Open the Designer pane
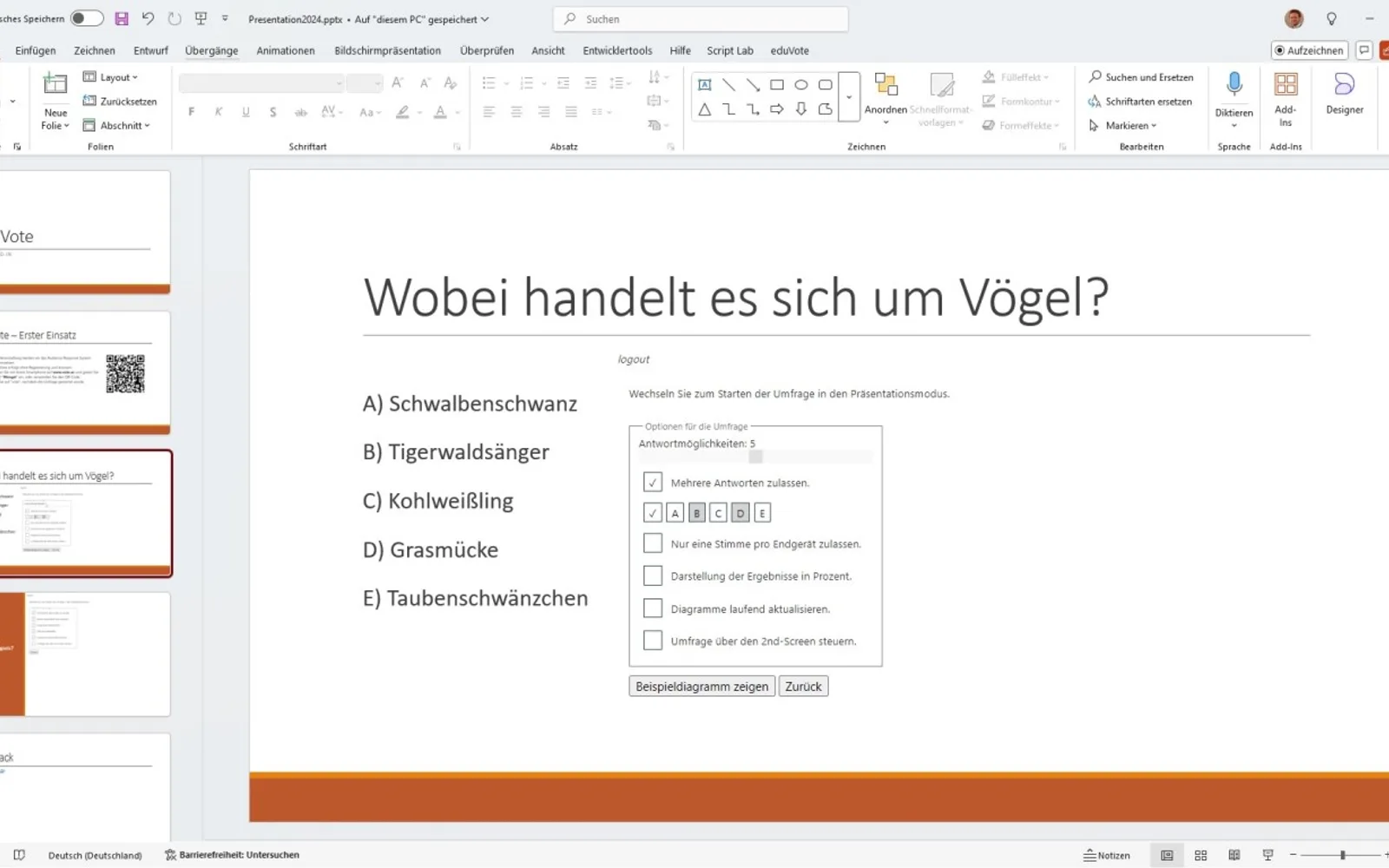 [1344, 94]
